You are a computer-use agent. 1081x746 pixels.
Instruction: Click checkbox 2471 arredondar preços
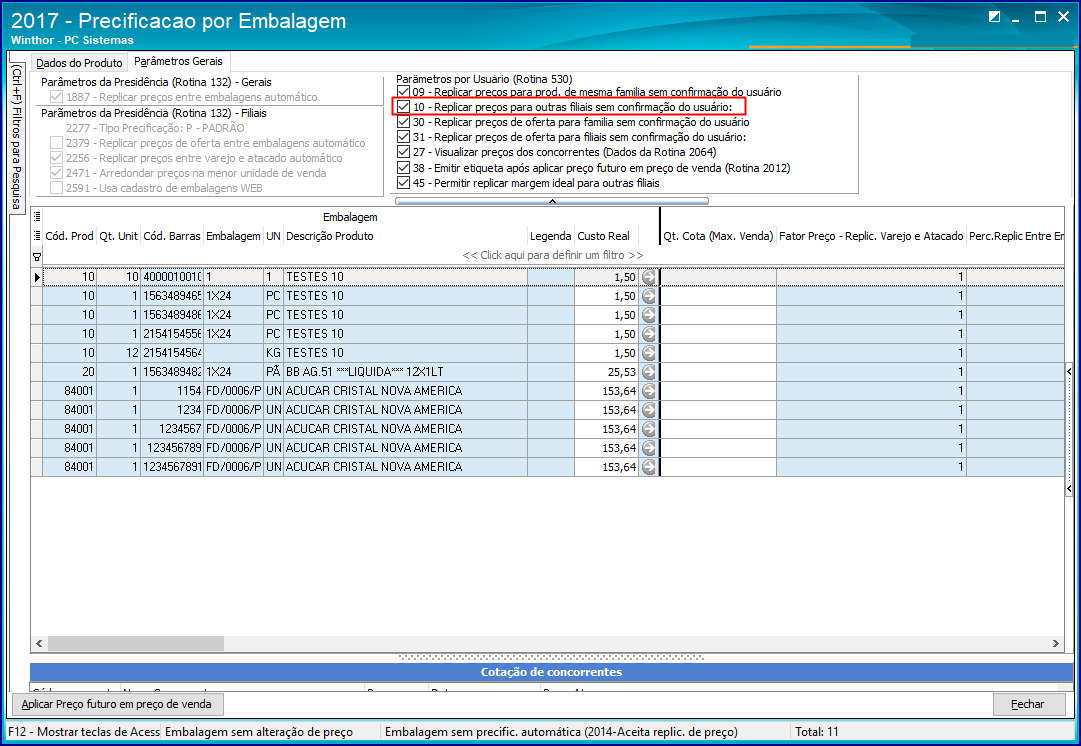[57, 173]
